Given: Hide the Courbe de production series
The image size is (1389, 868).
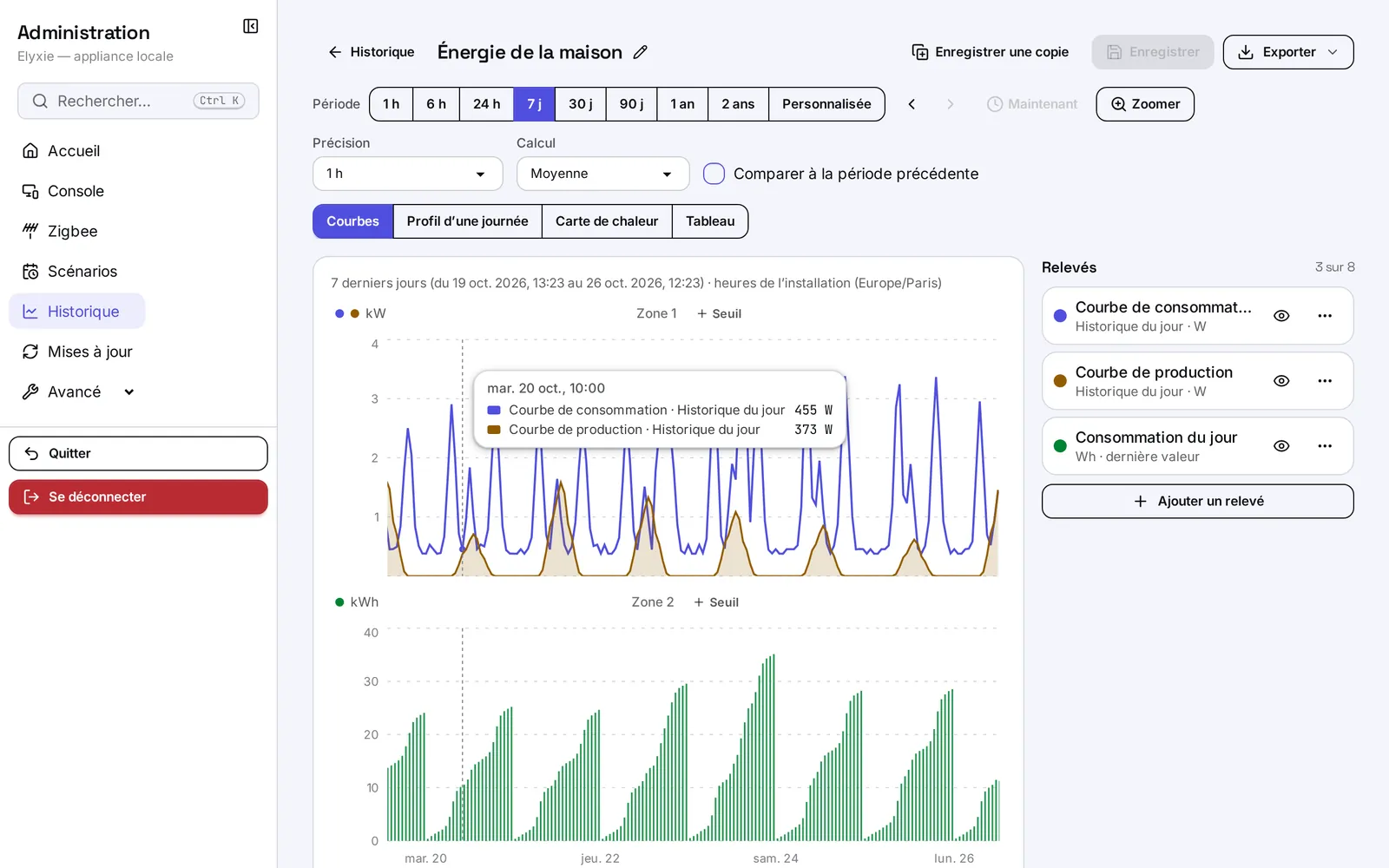Looking at the screenshot, I should pos(1281,381).
